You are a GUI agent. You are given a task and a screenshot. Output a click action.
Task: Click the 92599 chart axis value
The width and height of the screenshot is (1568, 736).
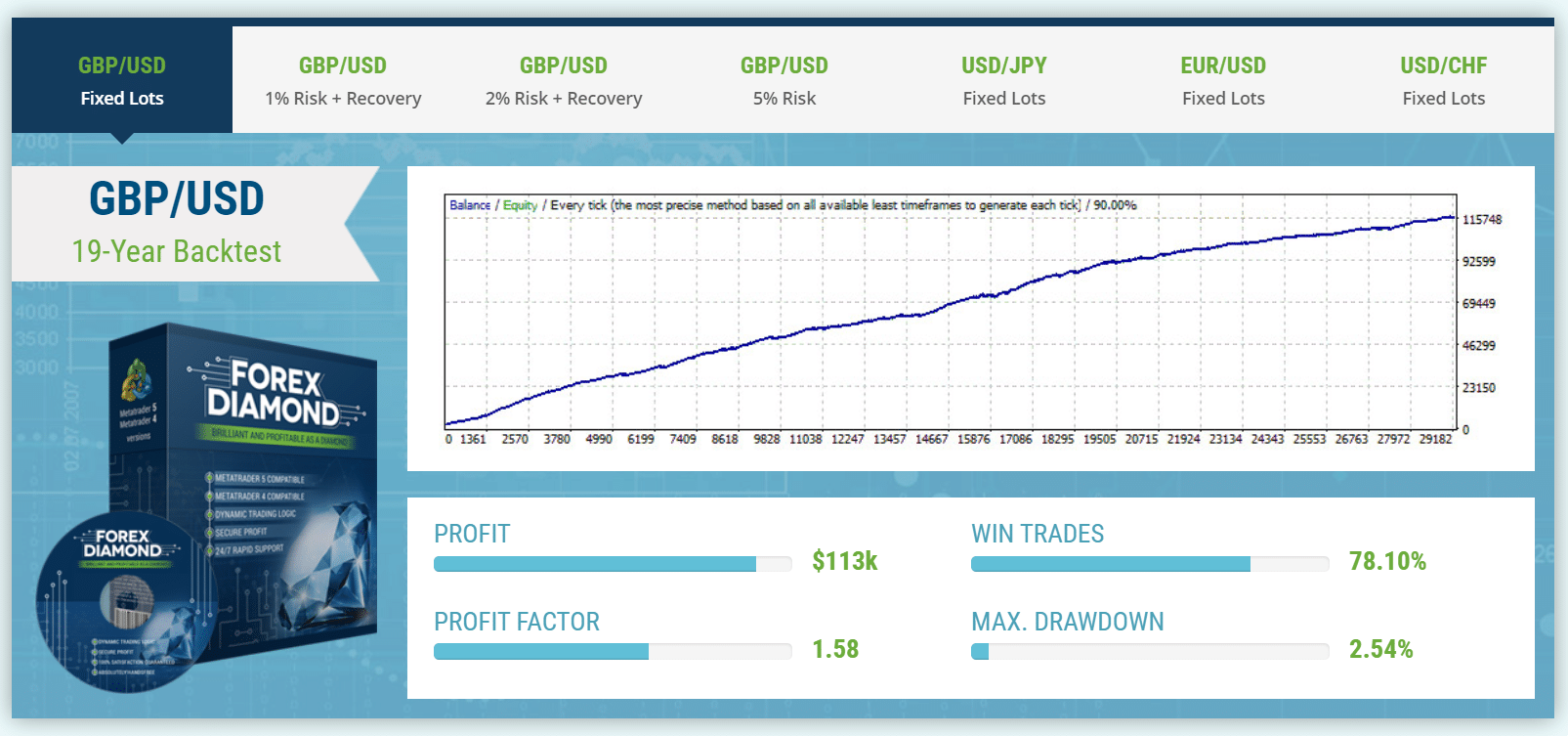point(1479,261)
